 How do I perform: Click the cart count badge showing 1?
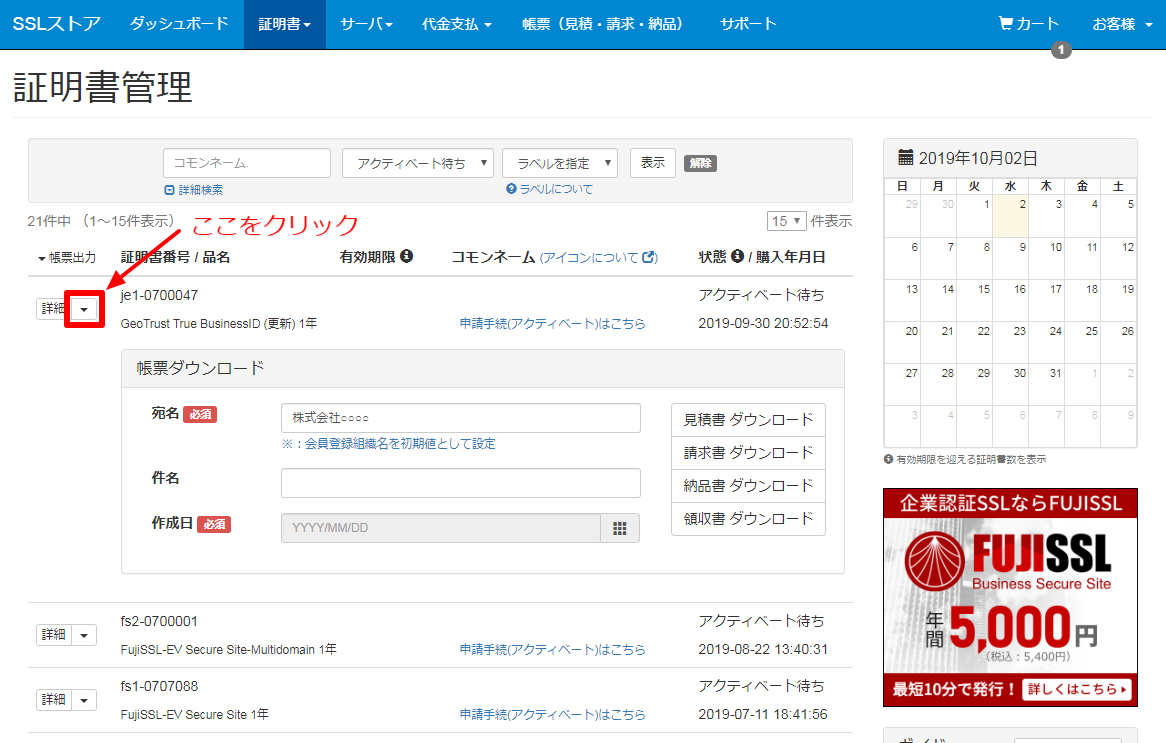[x=1061, y=50]
